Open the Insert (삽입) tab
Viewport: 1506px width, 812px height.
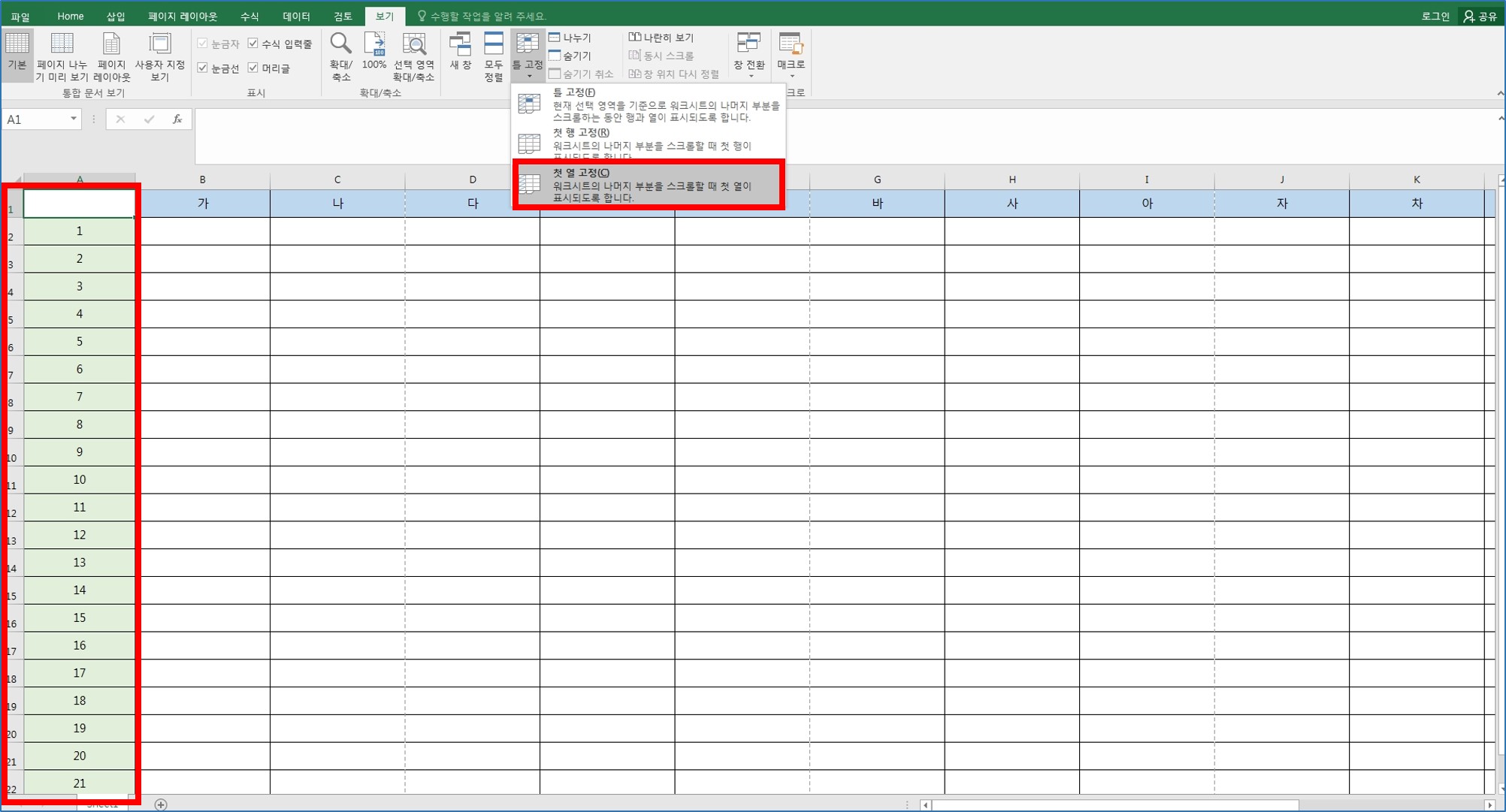116,16
